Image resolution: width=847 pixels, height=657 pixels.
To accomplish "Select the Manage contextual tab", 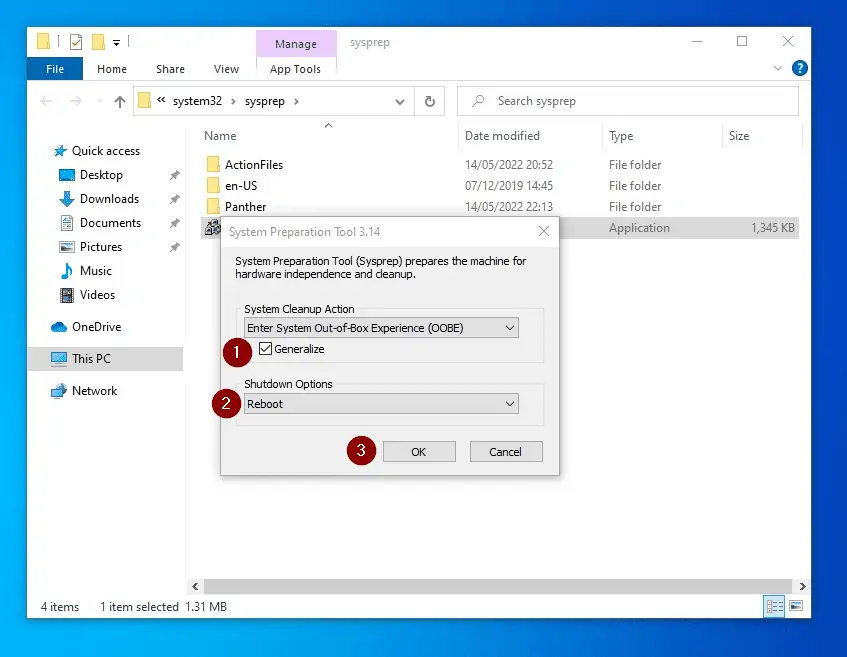I will click(x=295, y=44).
